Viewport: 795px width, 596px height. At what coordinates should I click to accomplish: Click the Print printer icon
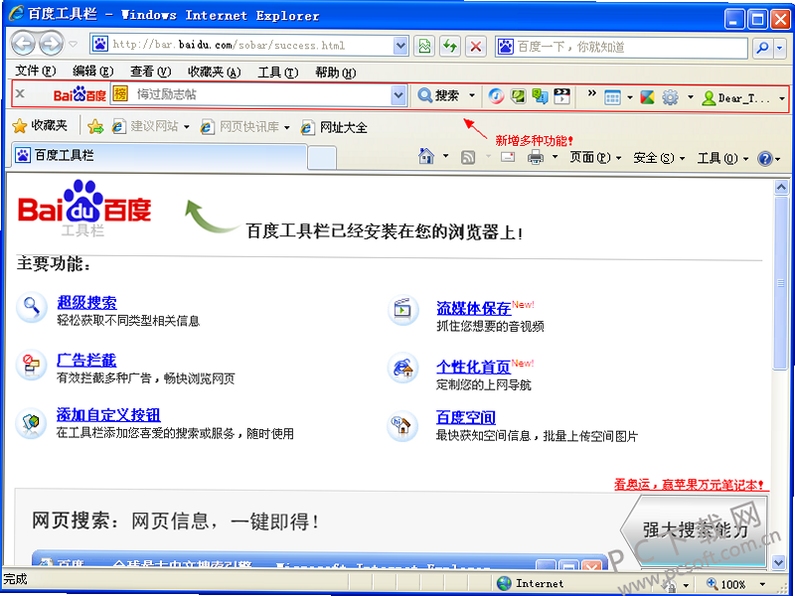(535, 158)
